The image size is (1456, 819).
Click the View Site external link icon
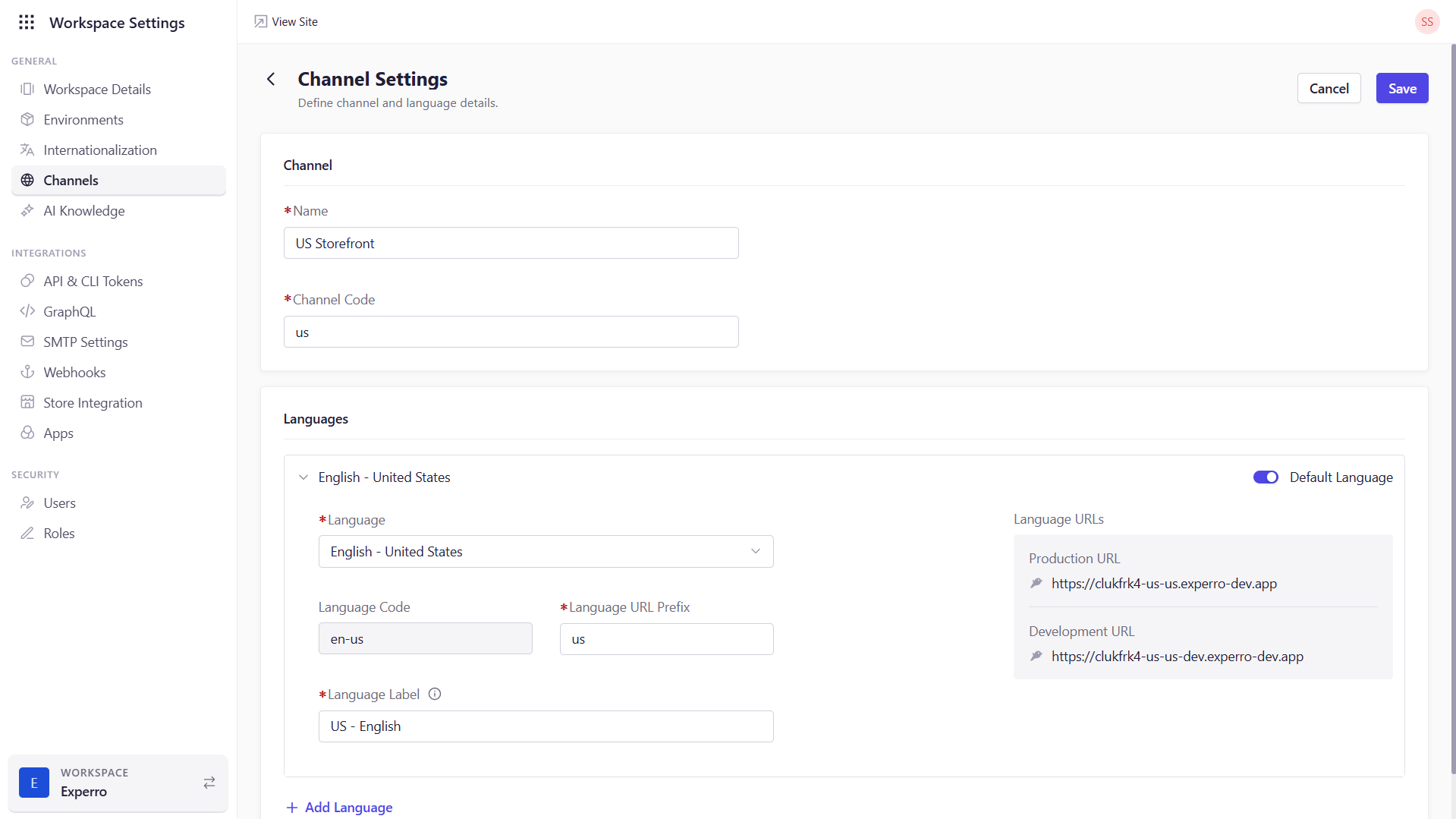[x=261, y=22]
